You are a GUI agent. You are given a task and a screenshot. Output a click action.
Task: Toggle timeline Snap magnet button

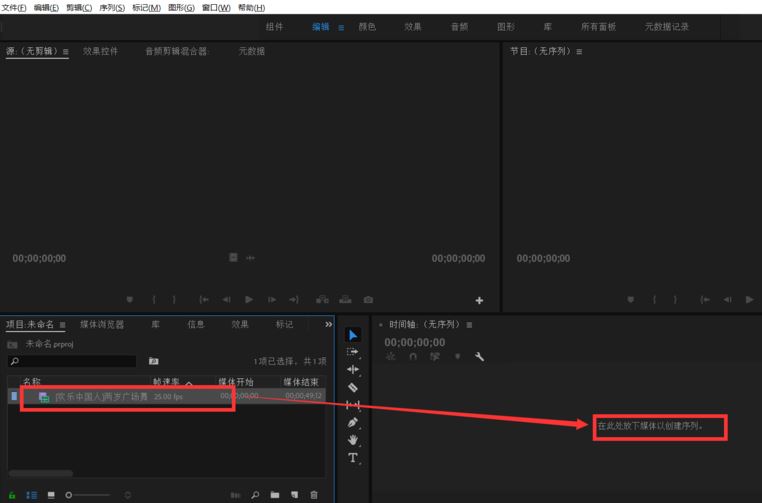413,357
